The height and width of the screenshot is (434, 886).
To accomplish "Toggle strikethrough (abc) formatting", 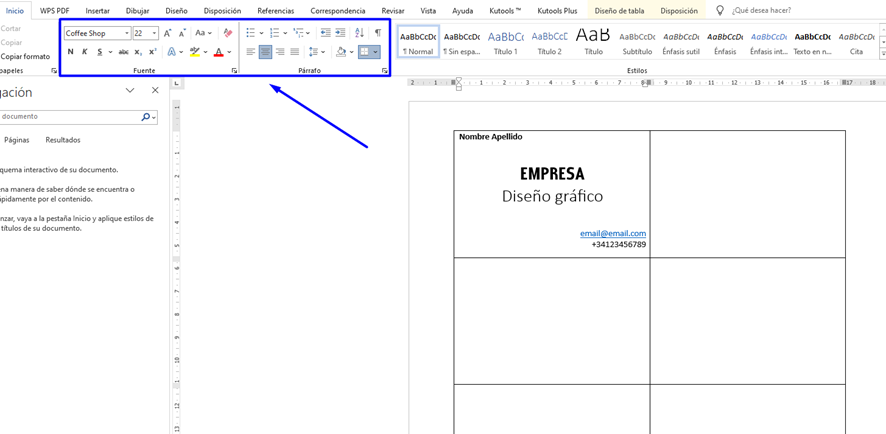I will pyautogui.click(x=123, y=52).
